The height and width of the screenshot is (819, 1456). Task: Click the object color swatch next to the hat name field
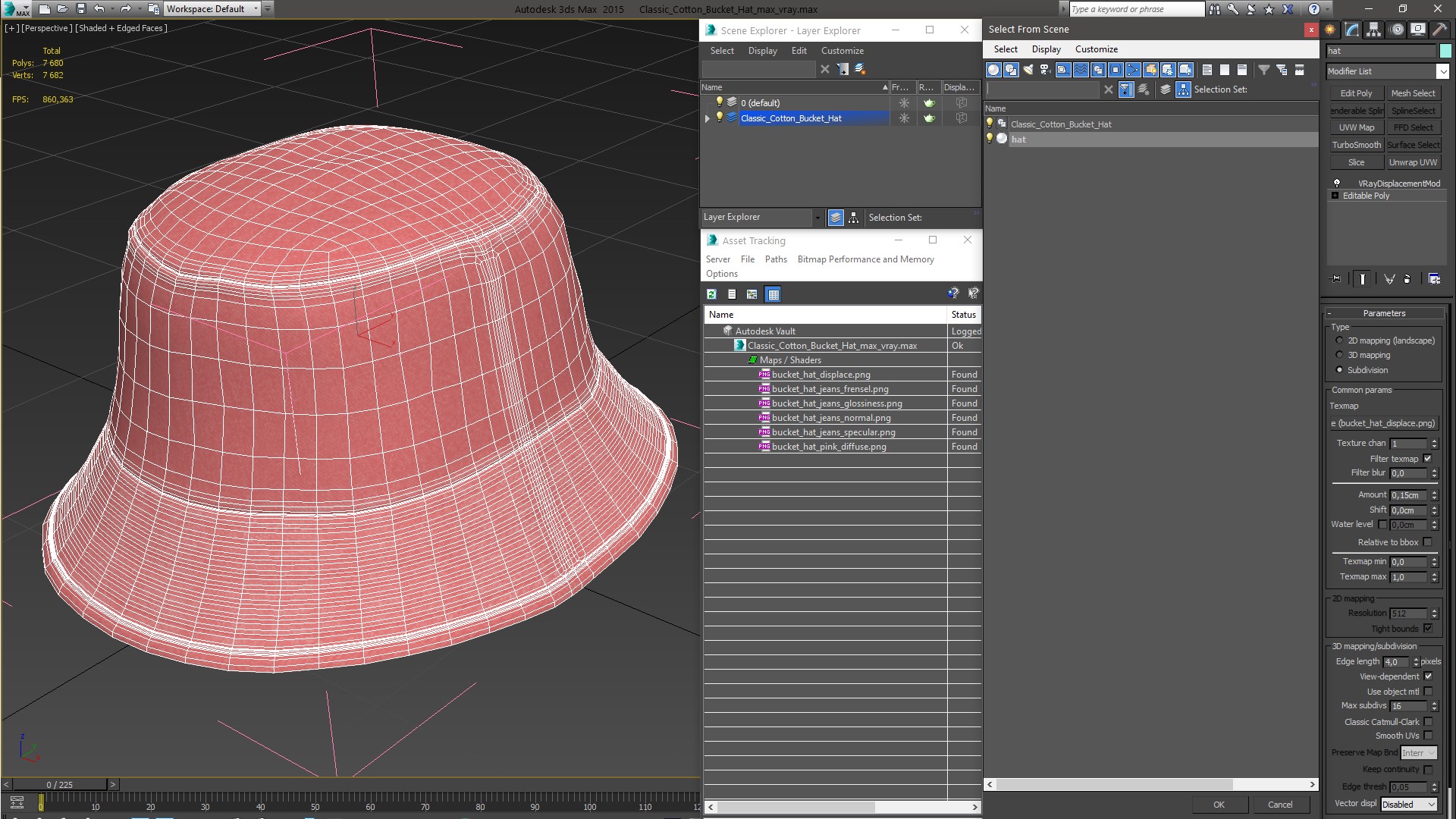(x=1445, y=51)
